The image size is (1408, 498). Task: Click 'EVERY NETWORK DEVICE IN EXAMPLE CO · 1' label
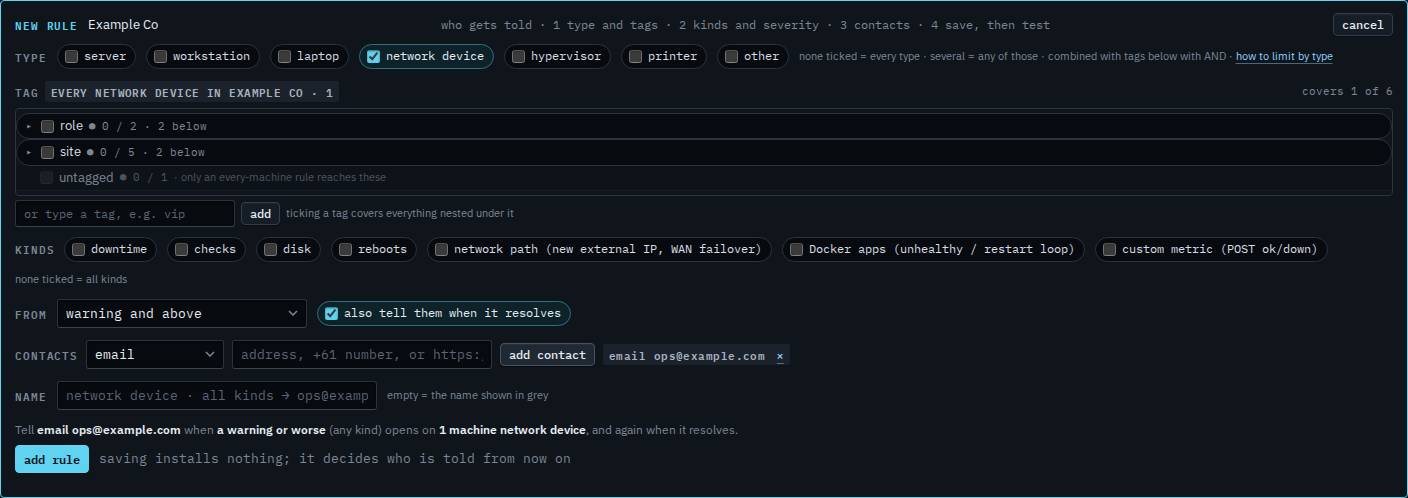coord(192,93)
